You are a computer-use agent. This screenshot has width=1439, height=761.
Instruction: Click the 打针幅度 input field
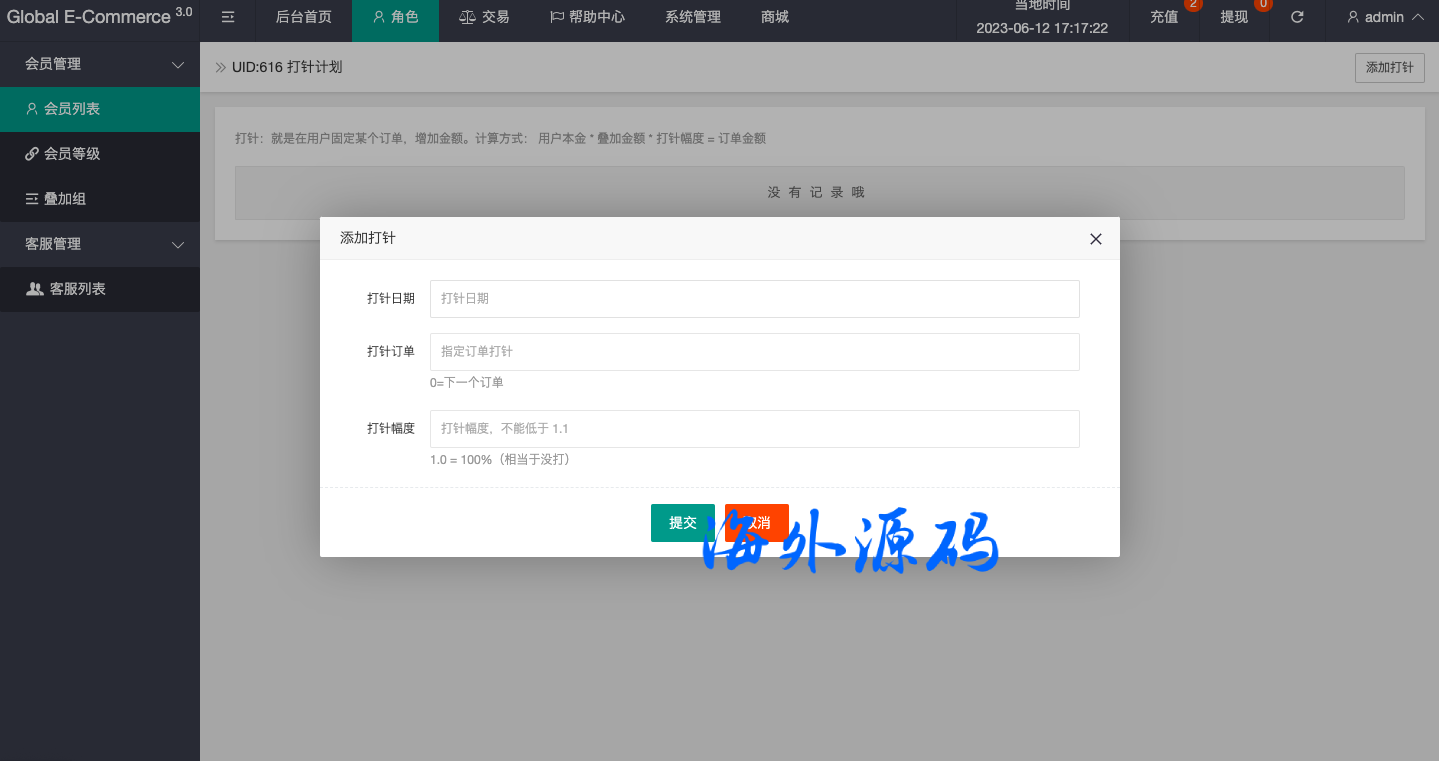point(754,429)
